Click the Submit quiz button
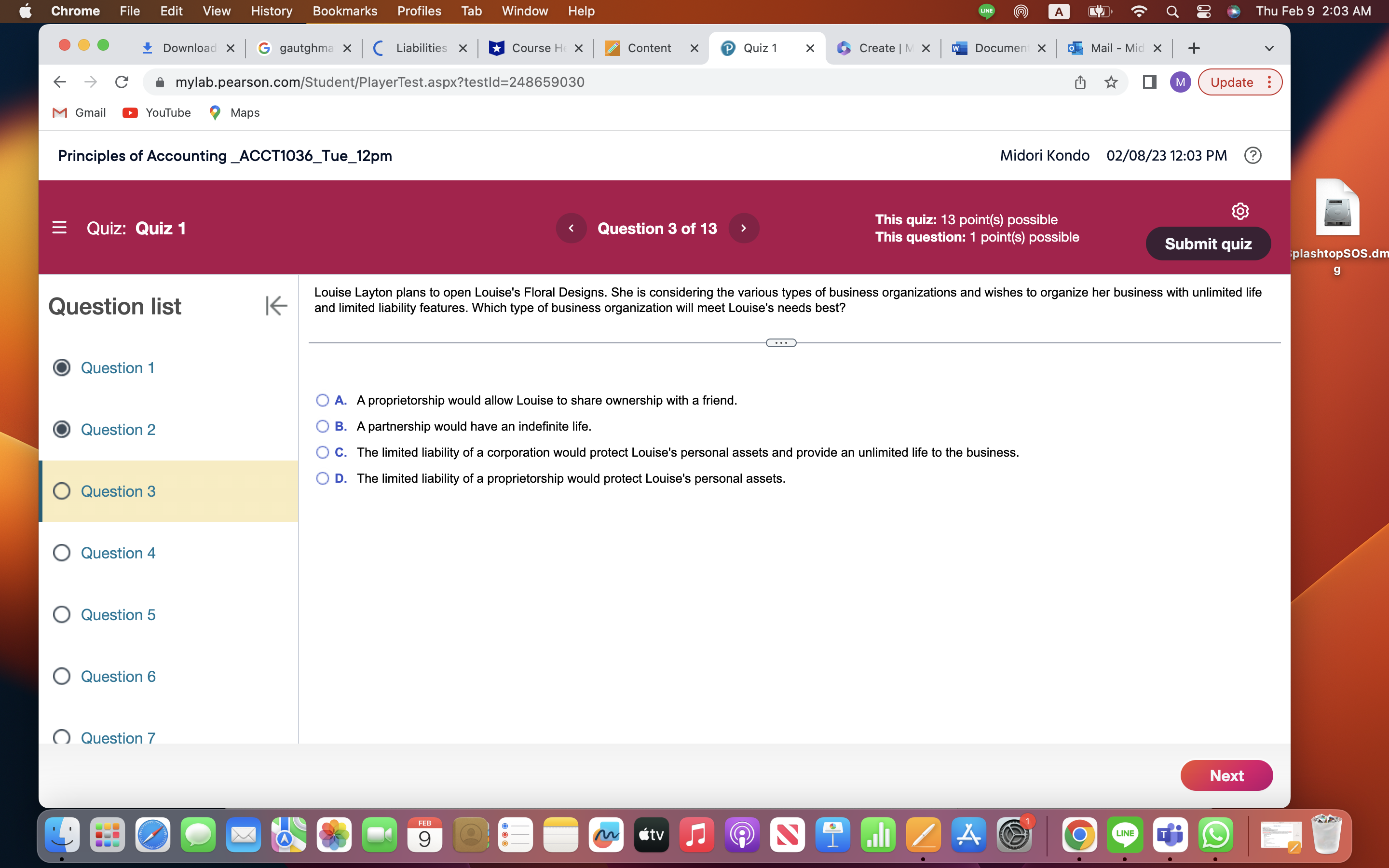The height and width of the screenshot is (868, 1389). [x=1208, y=244]
